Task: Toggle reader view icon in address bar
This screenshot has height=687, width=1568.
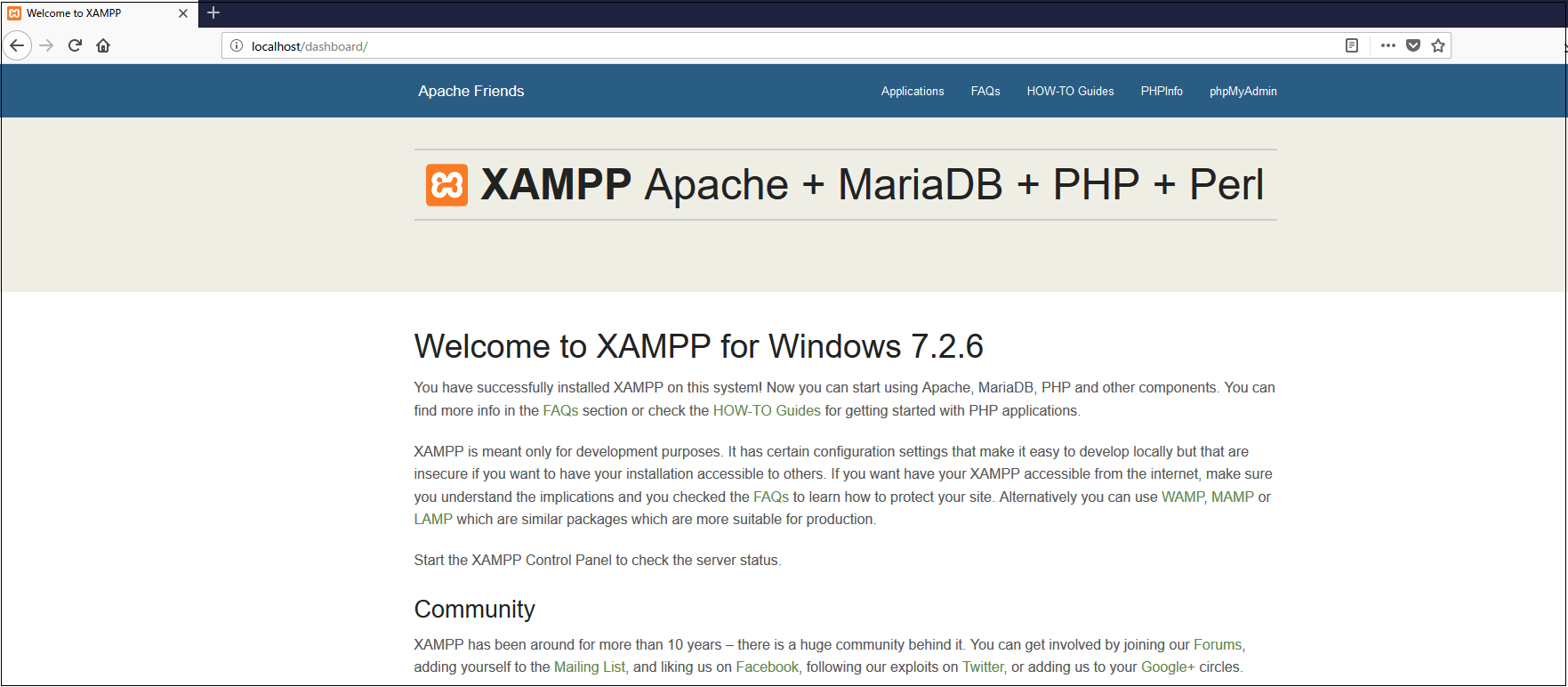Action: 1352,45
